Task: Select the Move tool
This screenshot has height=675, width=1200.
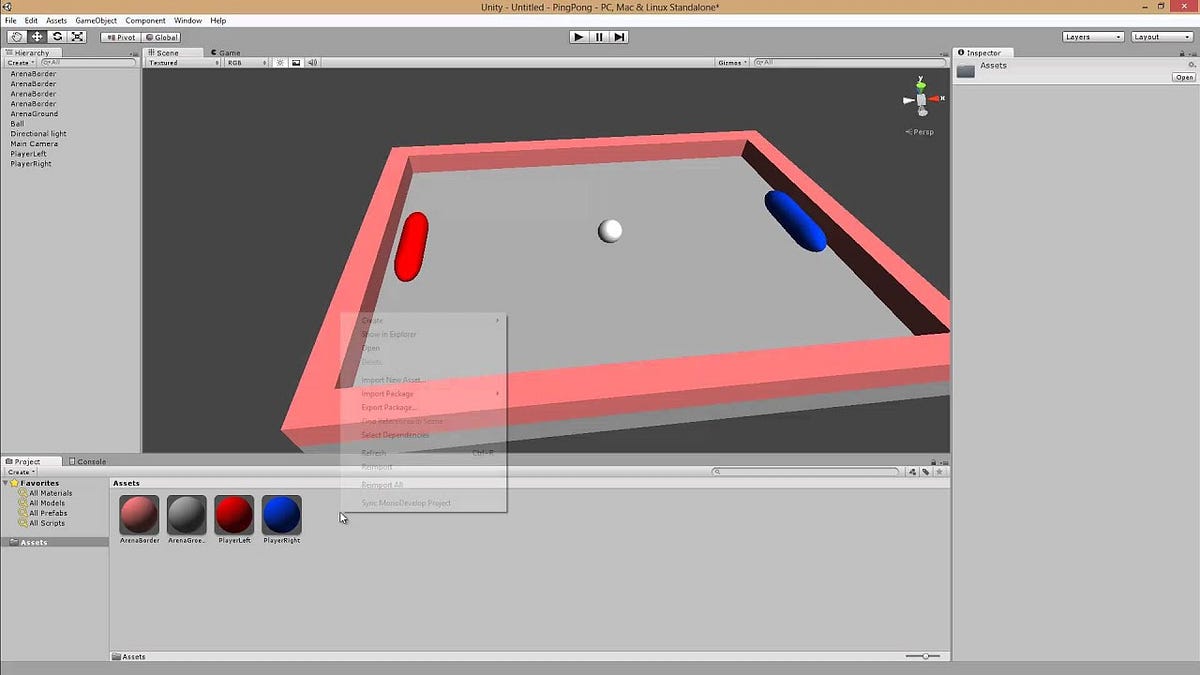Action: click(37, 36)
